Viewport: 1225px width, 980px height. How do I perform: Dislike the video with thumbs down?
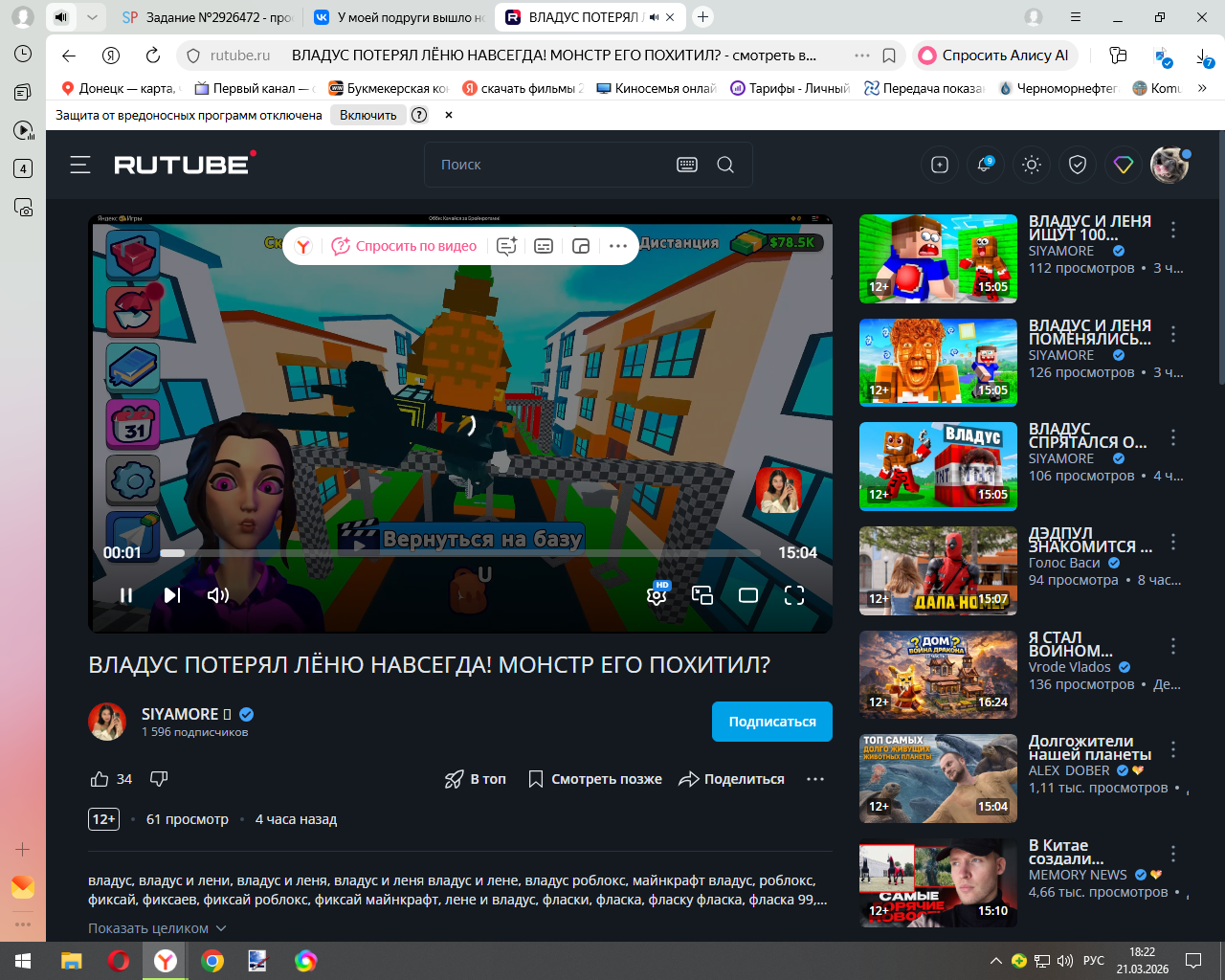[x=159, y=779]
